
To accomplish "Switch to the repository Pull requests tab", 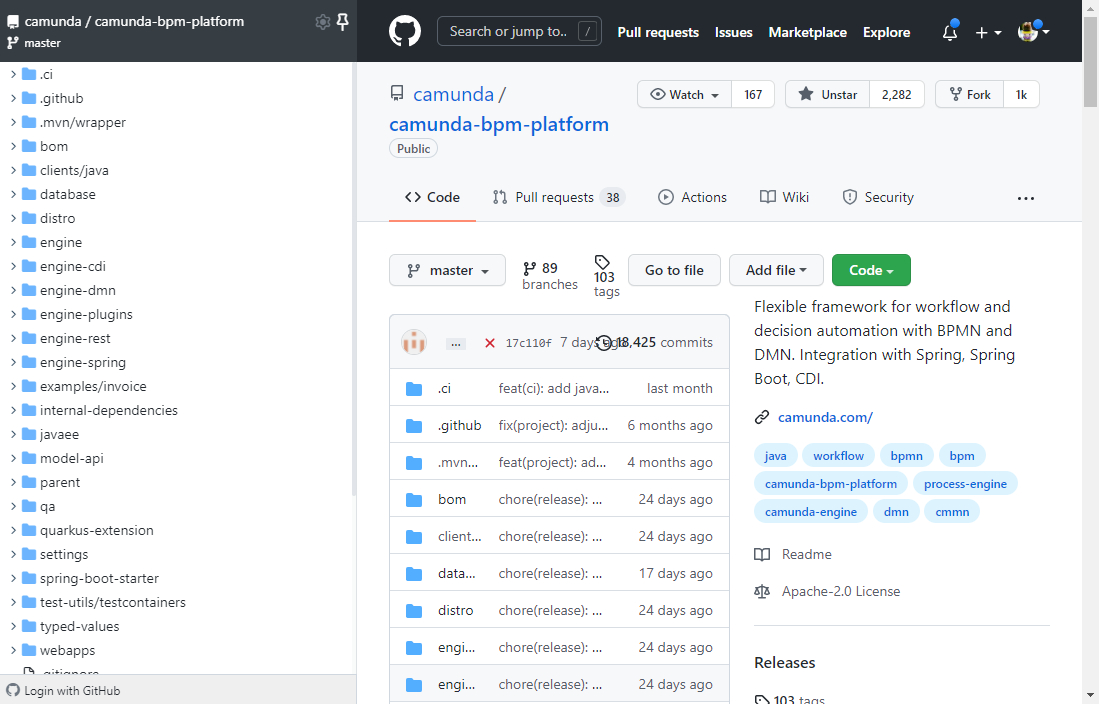I will pyautogui.click(x=559, y=198).
